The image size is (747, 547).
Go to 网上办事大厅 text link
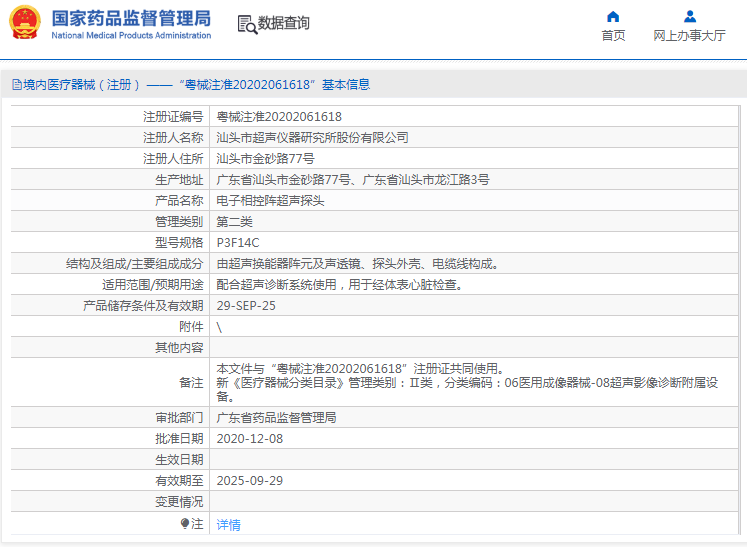click(689, 36)
